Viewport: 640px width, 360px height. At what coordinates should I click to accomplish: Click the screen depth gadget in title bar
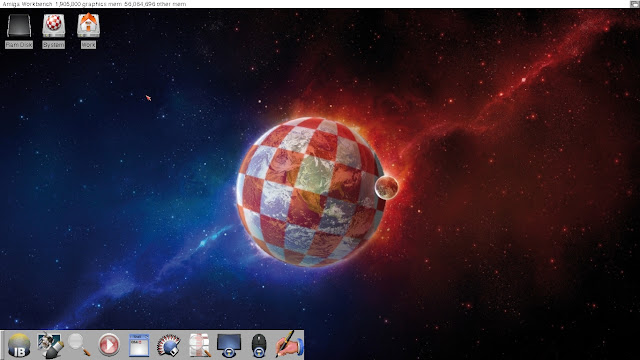point(634,4)
